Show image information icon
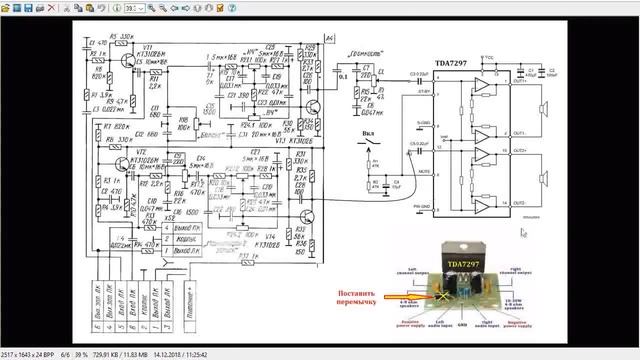The width and height of the screenshot is (640, 360). 117,8
